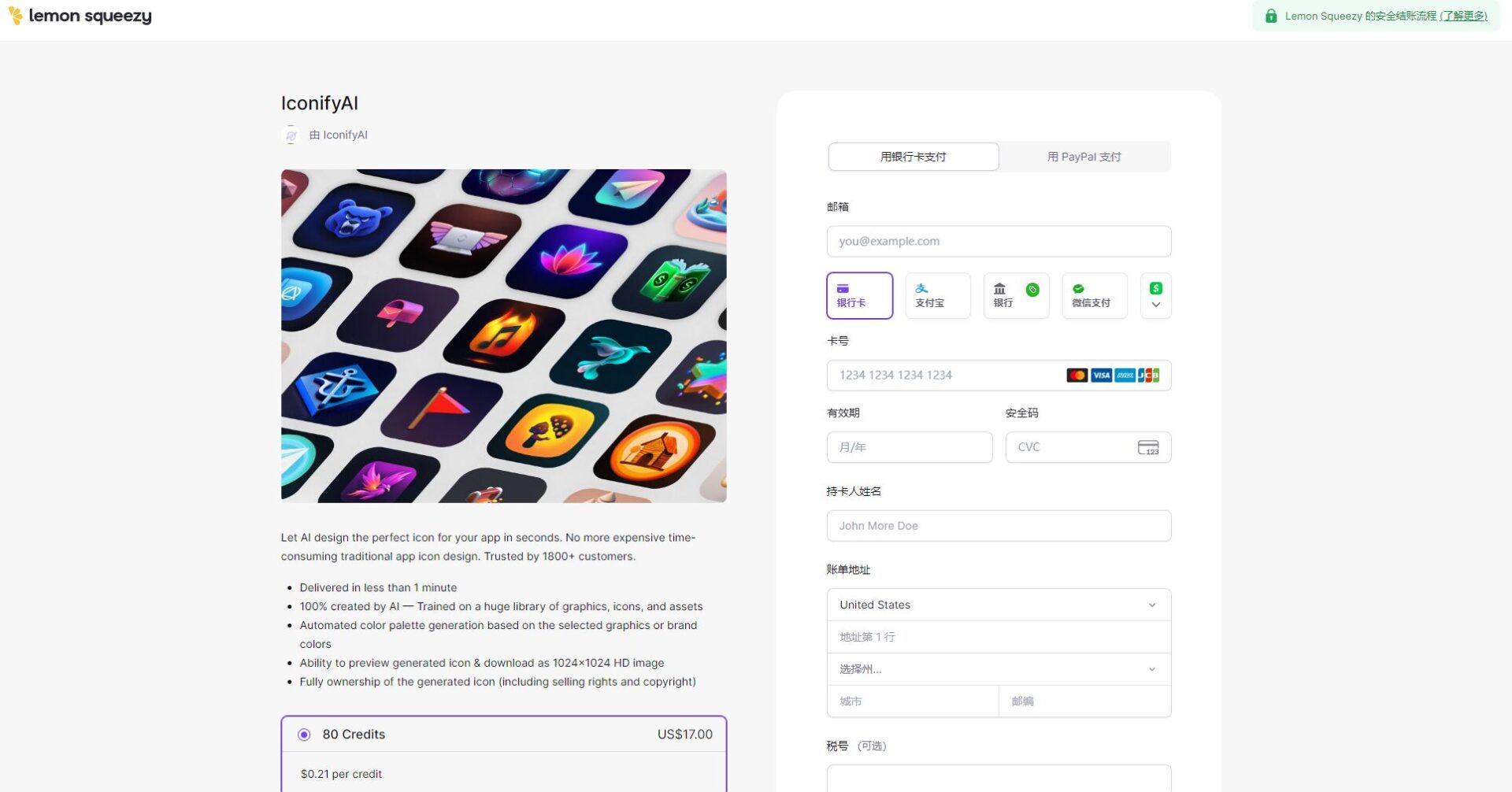The height and width of the screenshot is (792, 1512).
Task: Click the IconifyAI product preview image
Action: pos(504,336)
